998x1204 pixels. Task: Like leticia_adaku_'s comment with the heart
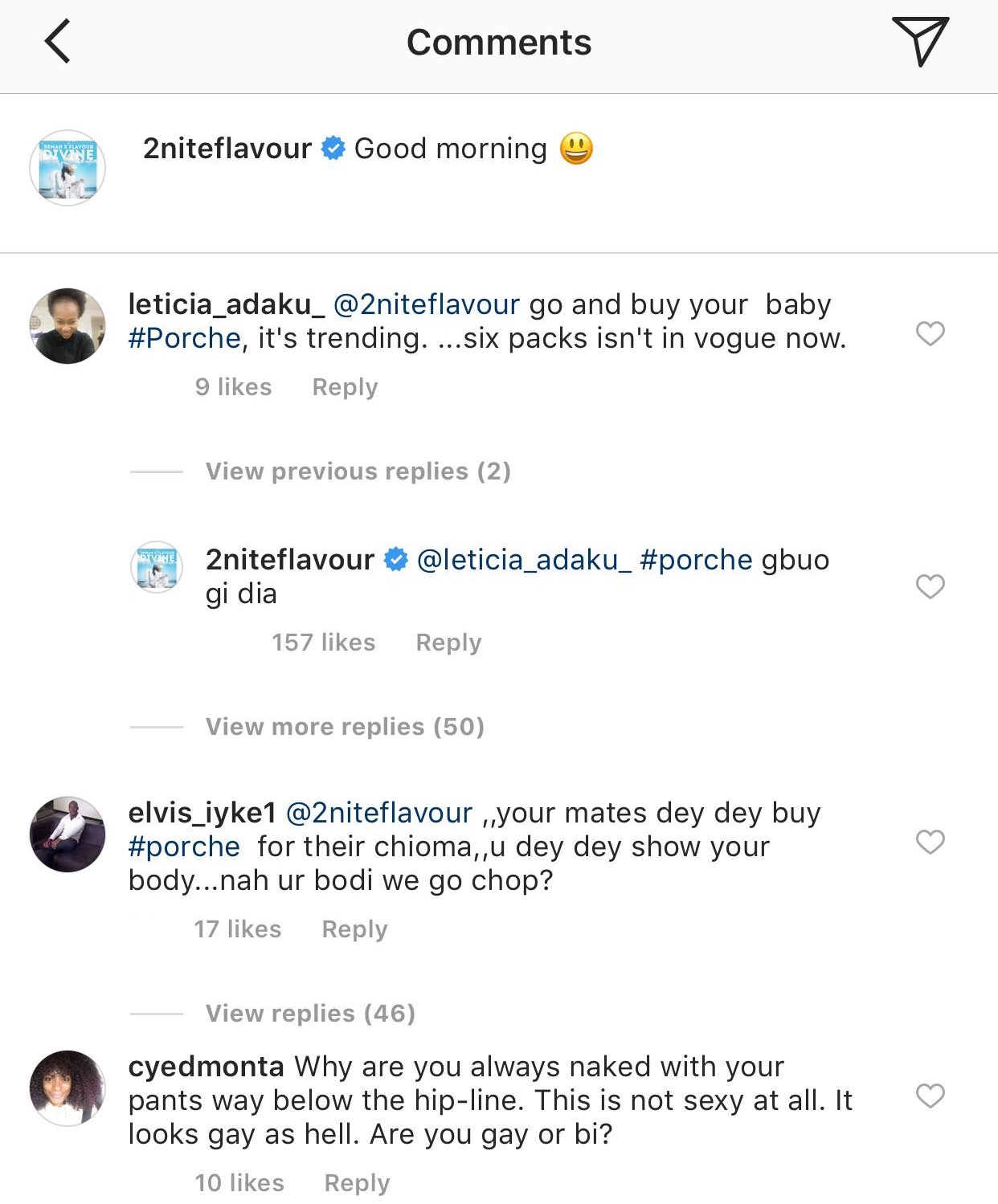(x=930, y=333)
